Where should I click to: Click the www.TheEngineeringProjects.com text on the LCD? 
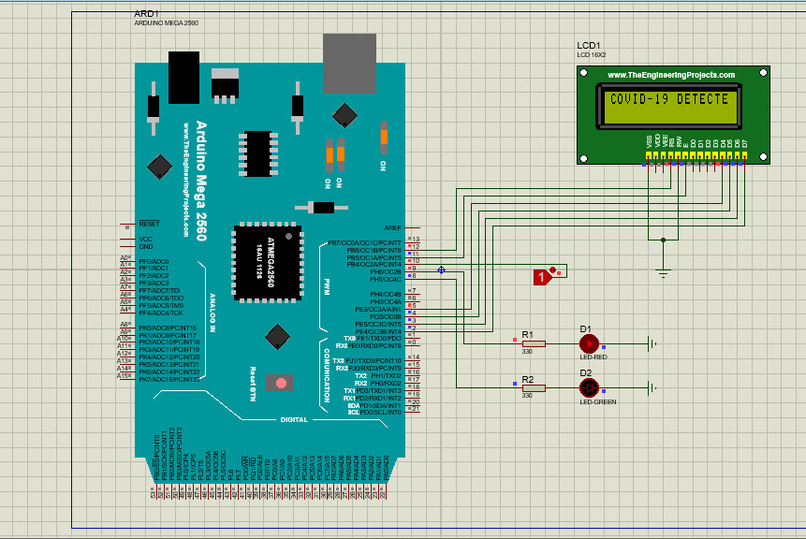tap(671, 75)
